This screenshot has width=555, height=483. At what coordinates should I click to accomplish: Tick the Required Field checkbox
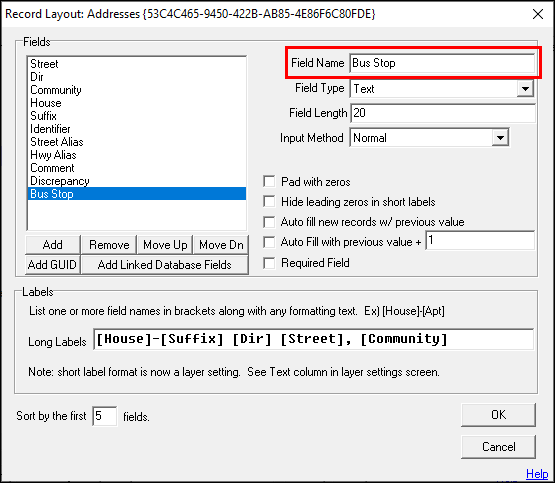coord(269,263)
